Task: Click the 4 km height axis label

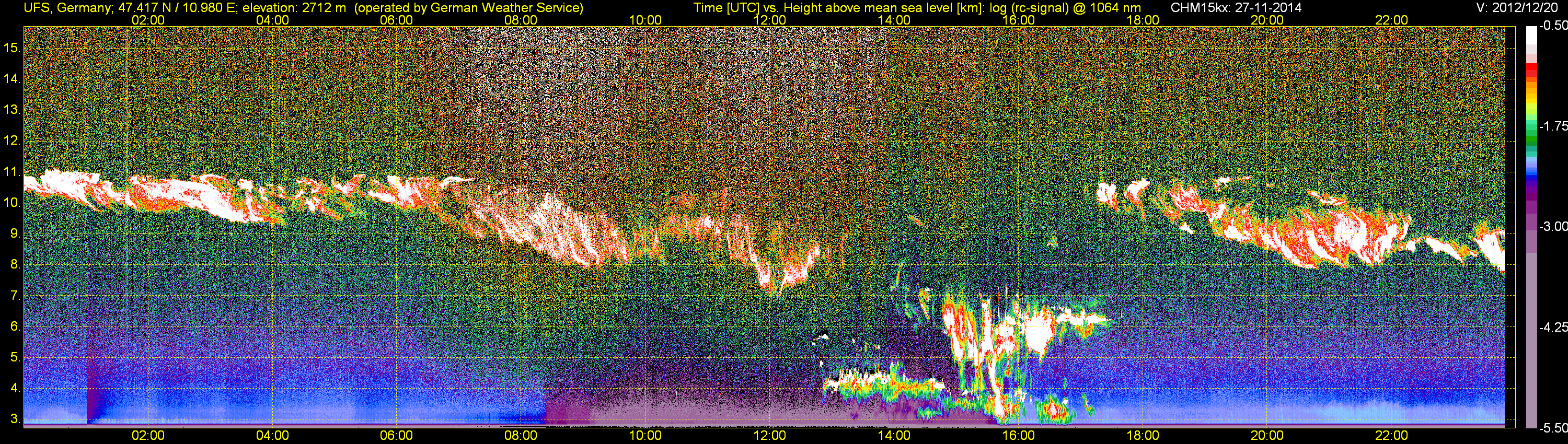Action: tap(15, 389)
